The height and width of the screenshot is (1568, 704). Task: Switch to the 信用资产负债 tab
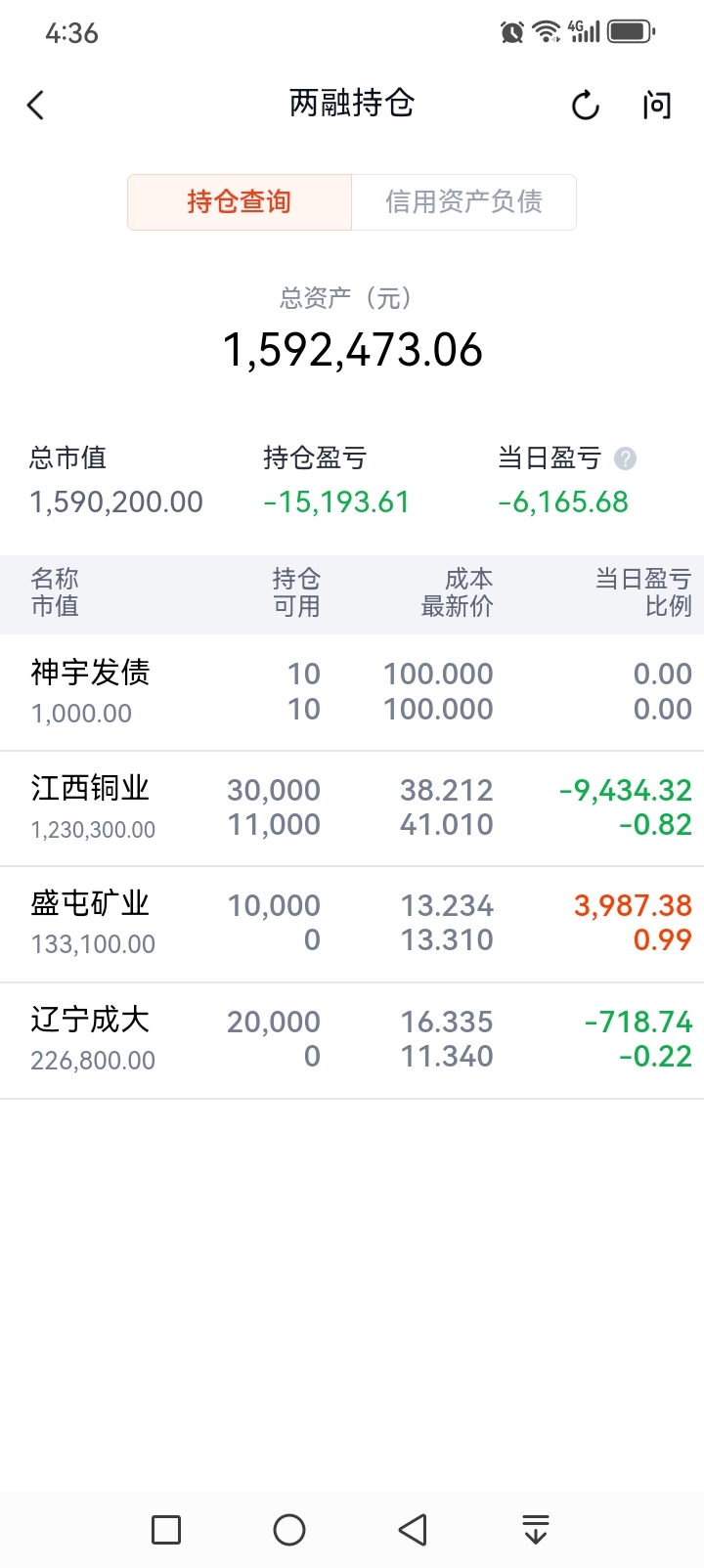463,202
